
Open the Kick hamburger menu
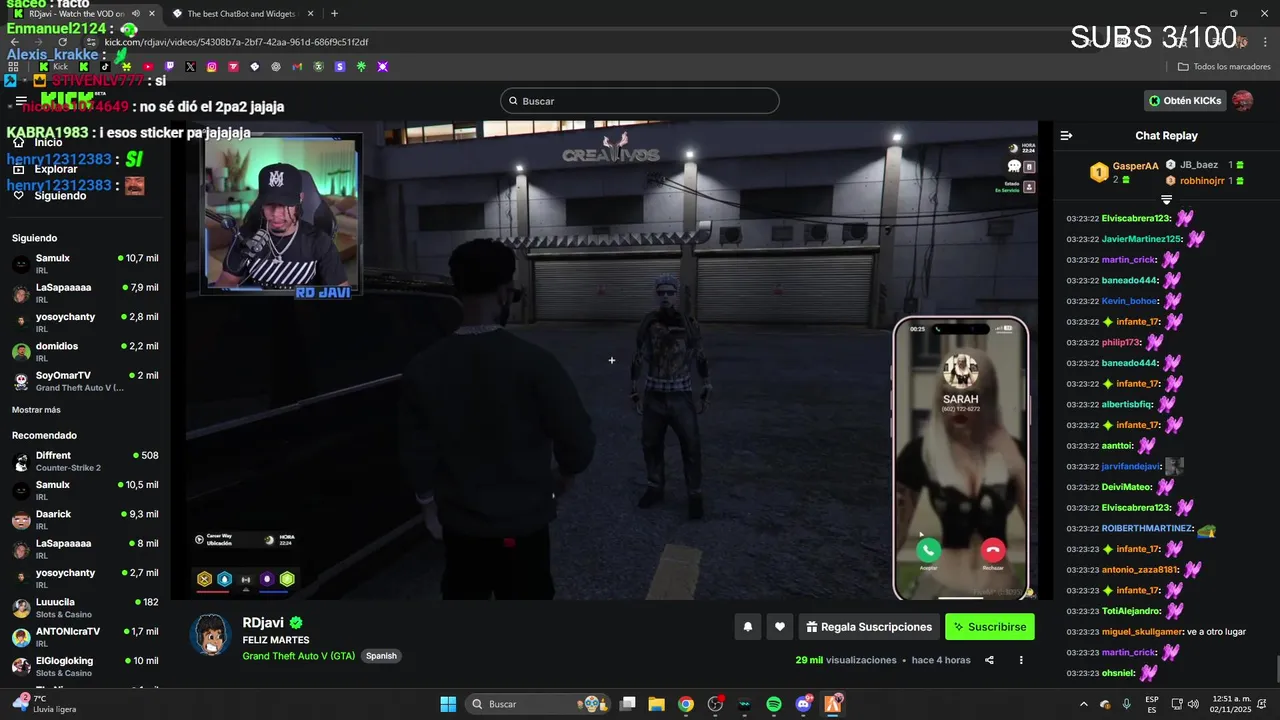[21, 101]
